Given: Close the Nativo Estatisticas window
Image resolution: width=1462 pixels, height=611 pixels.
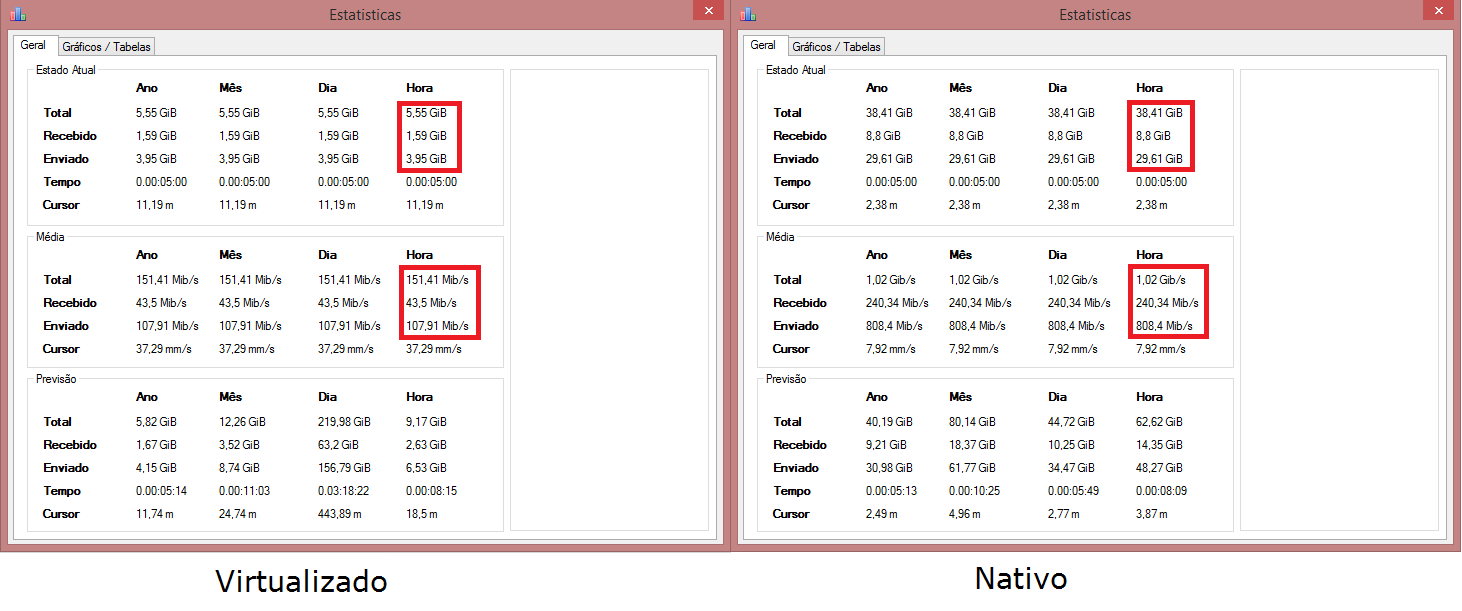Looking at the screenshot, I should (1438, 10).
